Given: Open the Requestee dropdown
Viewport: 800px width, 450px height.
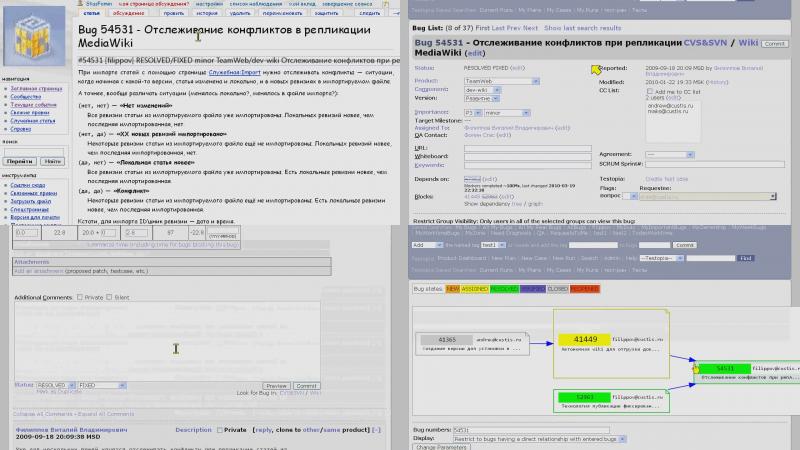Looking at the screenshot, I should 708,196.
